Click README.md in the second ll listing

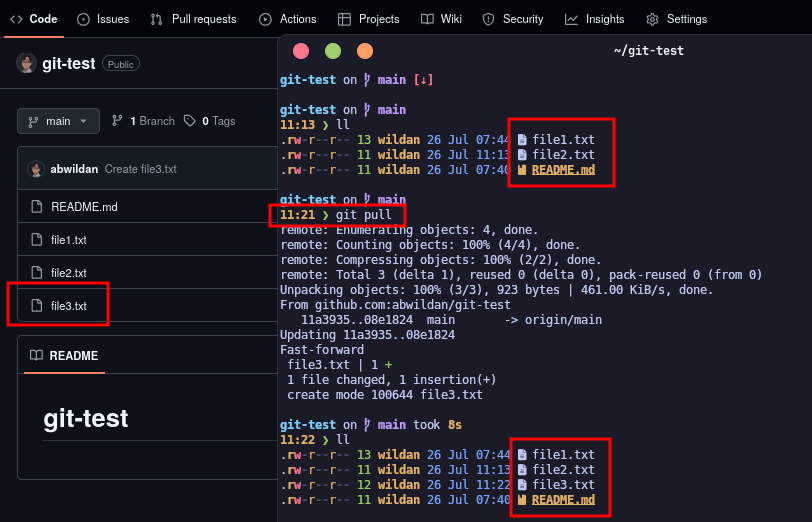(x=563, y=500)
